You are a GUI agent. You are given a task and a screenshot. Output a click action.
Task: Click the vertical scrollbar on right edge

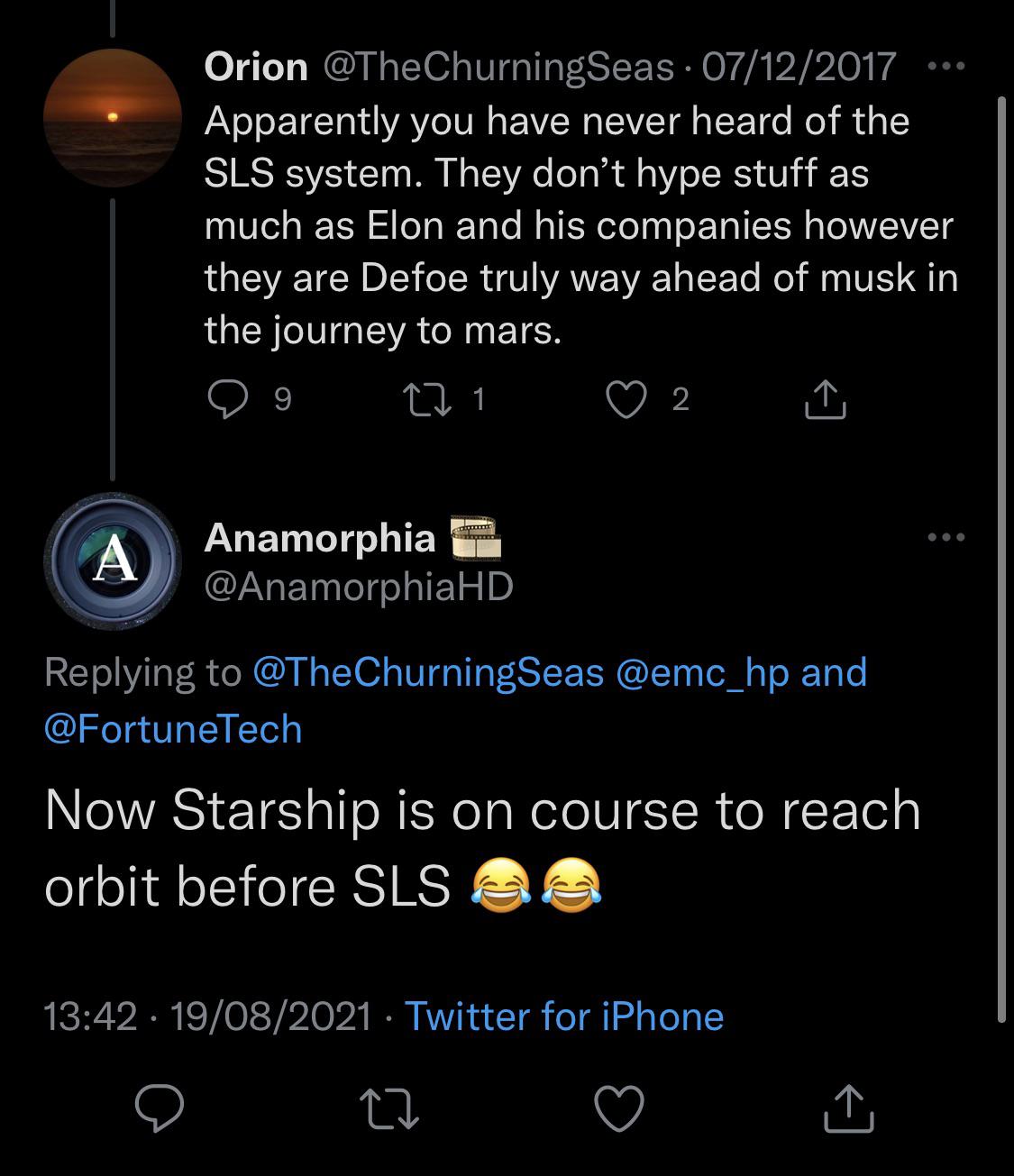click(1002, 559)
